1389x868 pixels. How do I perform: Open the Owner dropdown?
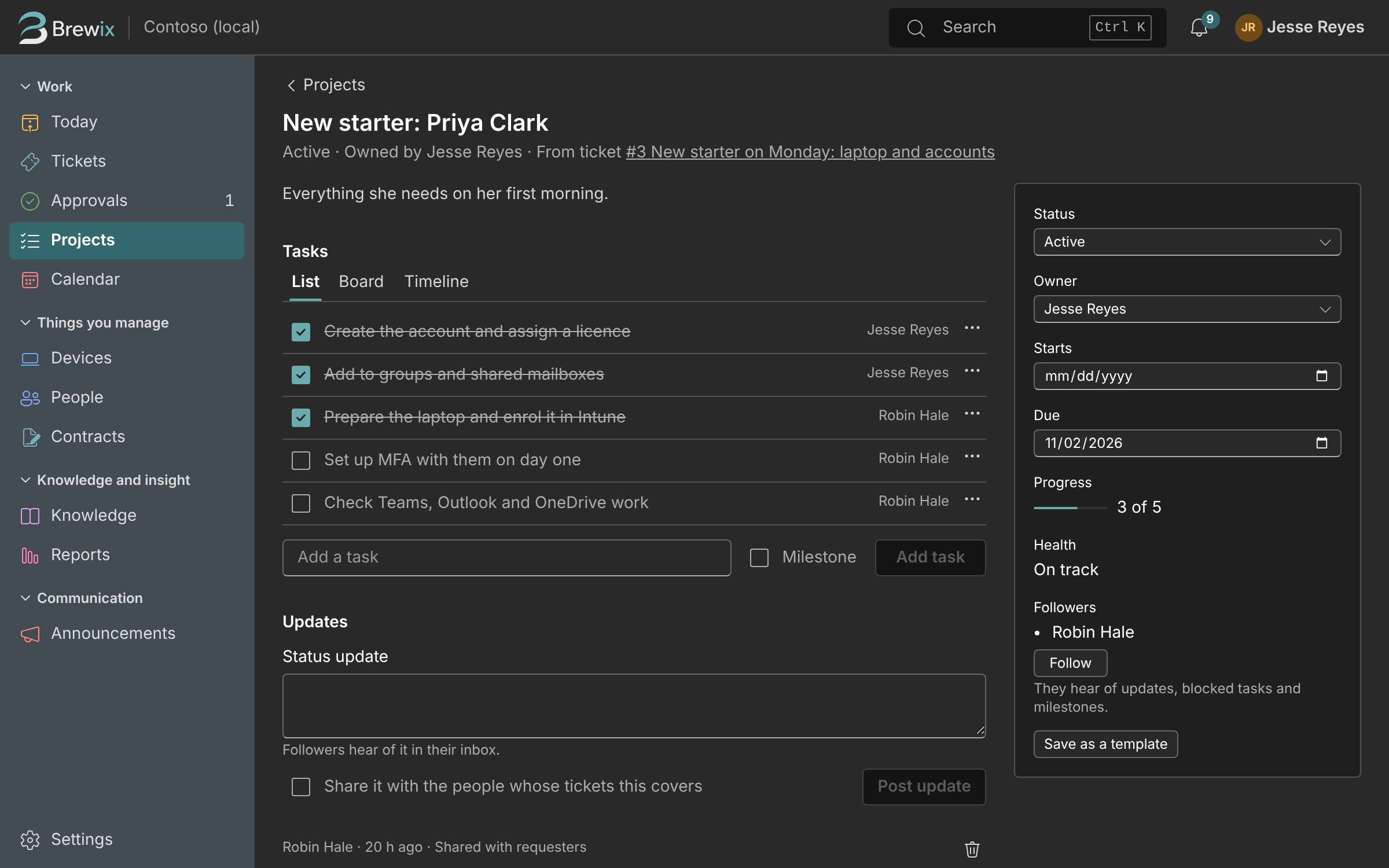tap(1187, 309)
